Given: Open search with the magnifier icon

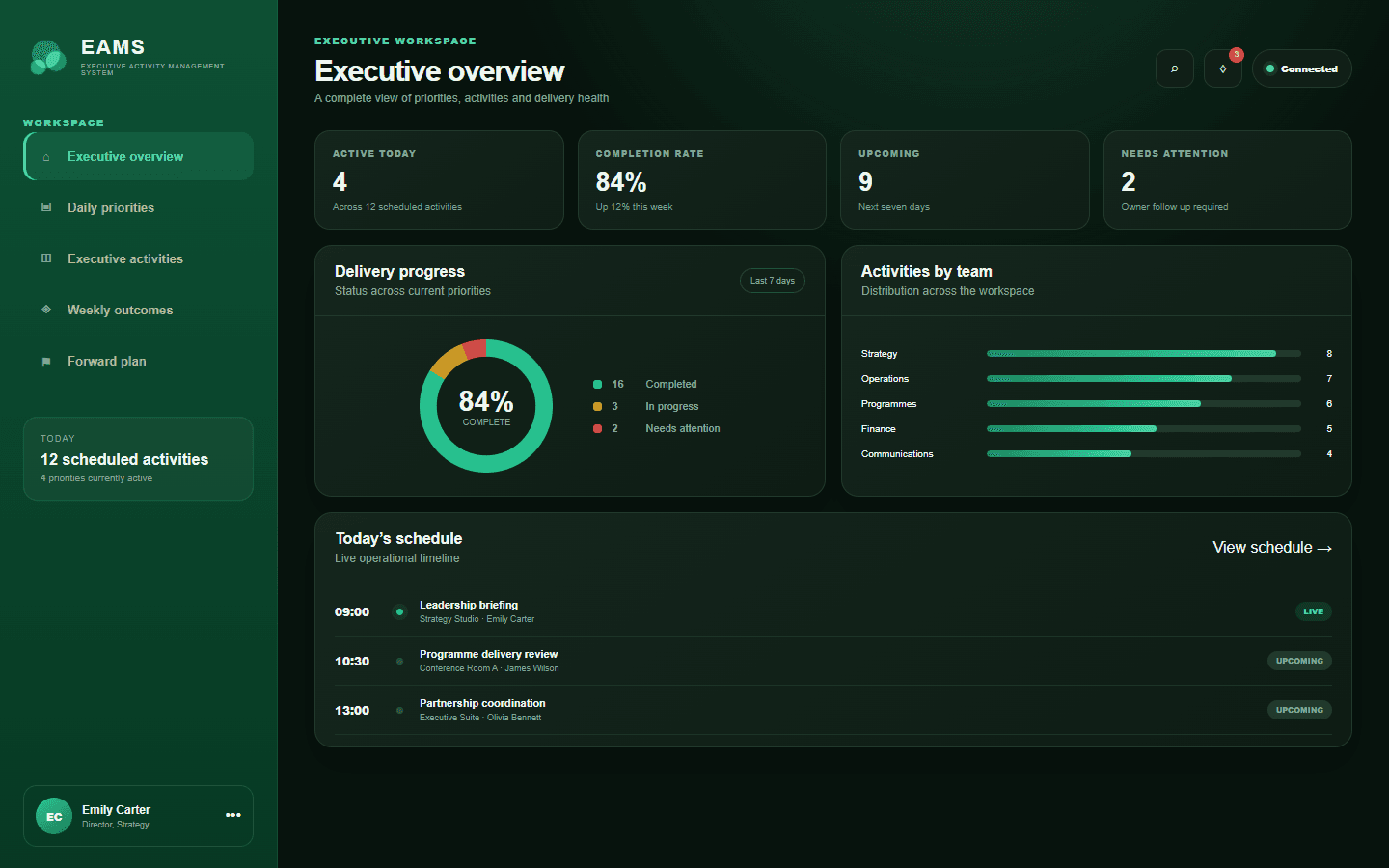Looking at the screenshot, I should coord(1175,68).
